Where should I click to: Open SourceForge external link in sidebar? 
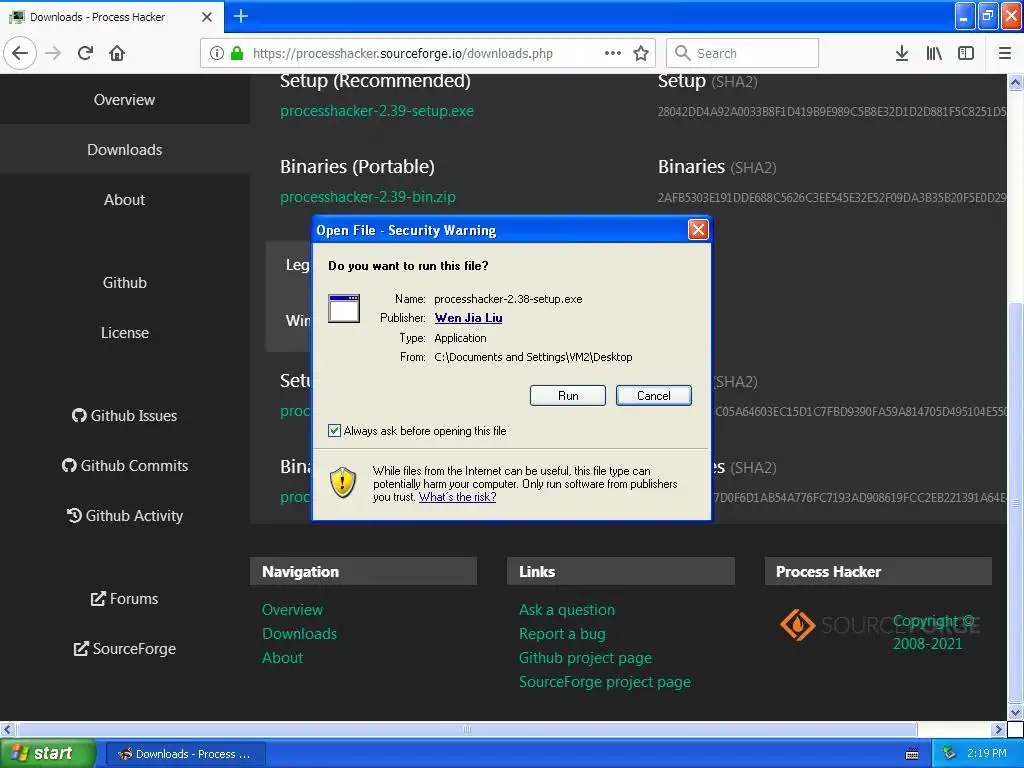tap(124, 648)
